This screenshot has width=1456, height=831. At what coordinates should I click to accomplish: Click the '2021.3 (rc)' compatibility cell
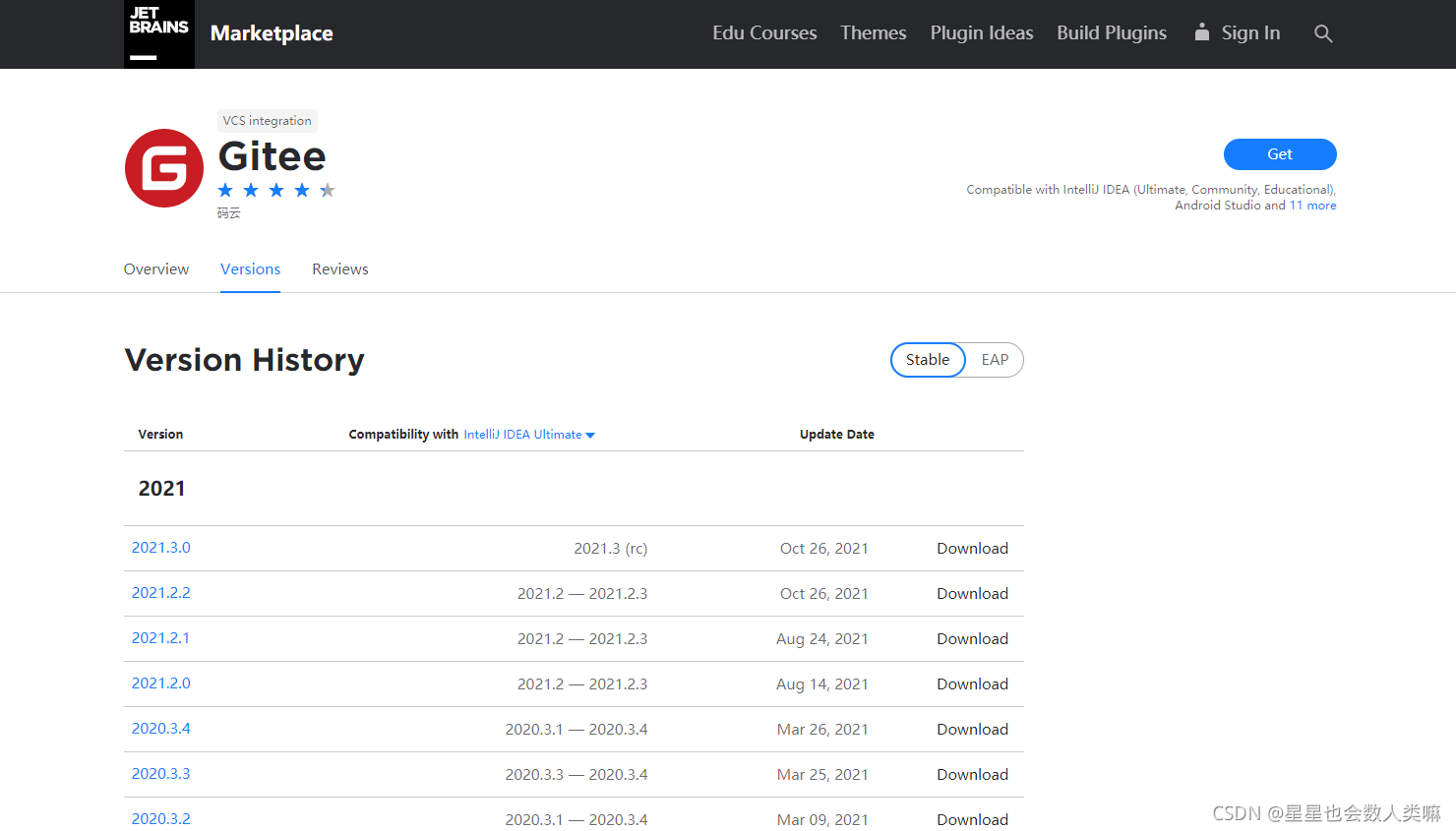click(x=611, y=549)
